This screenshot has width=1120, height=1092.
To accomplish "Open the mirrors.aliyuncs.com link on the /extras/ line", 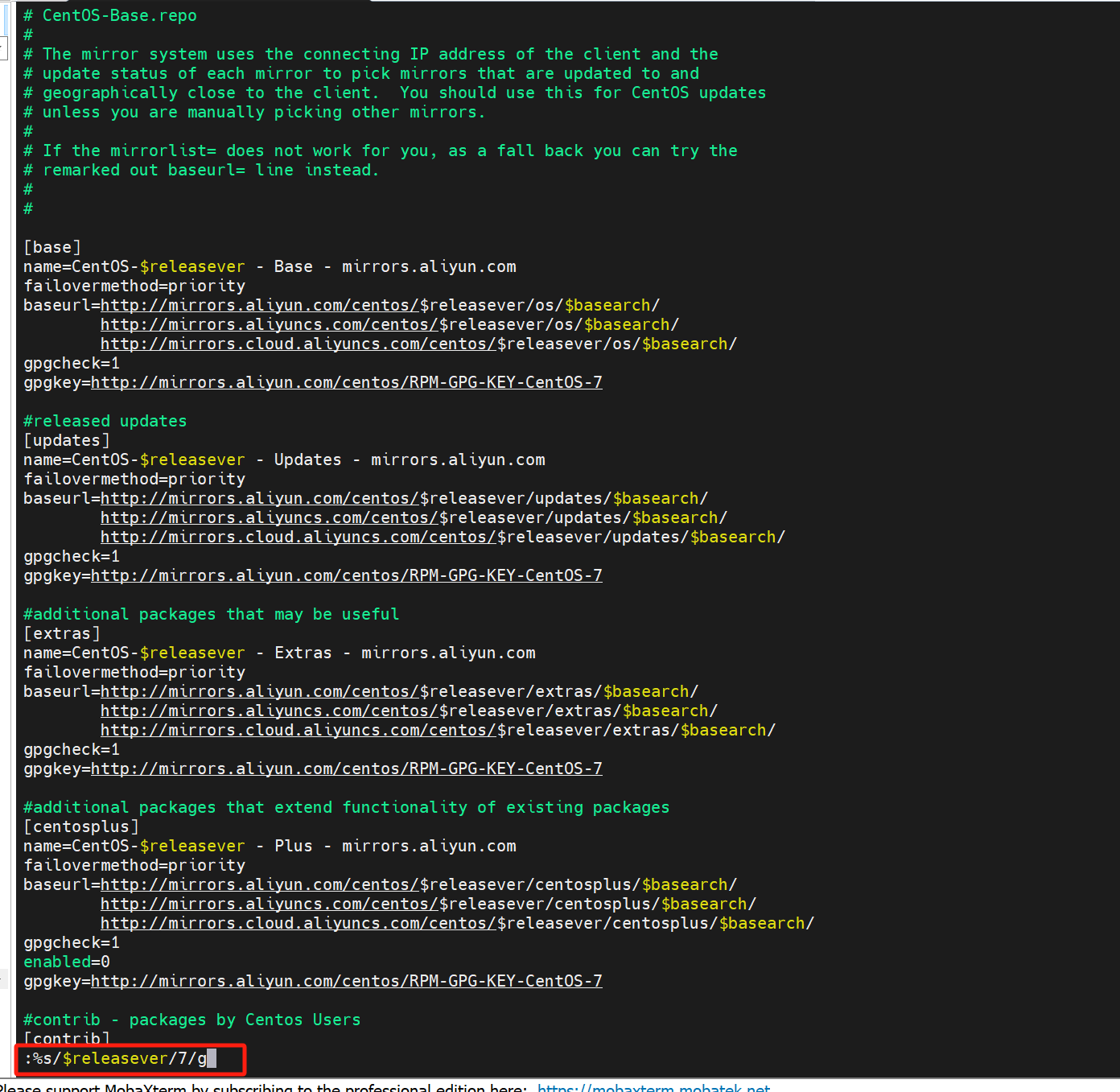I will 270,711.
